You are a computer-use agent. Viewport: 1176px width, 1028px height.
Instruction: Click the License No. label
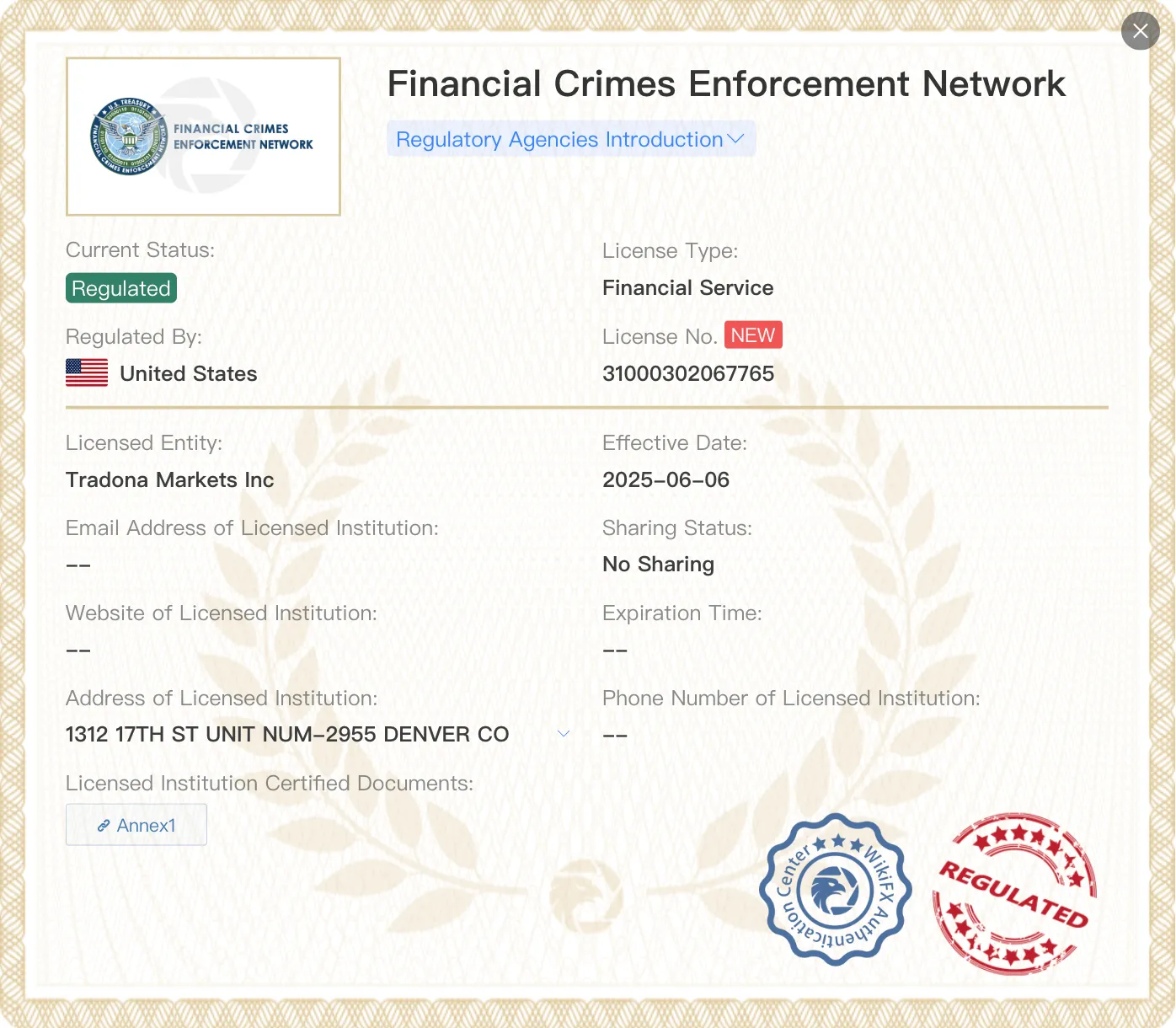660,337
